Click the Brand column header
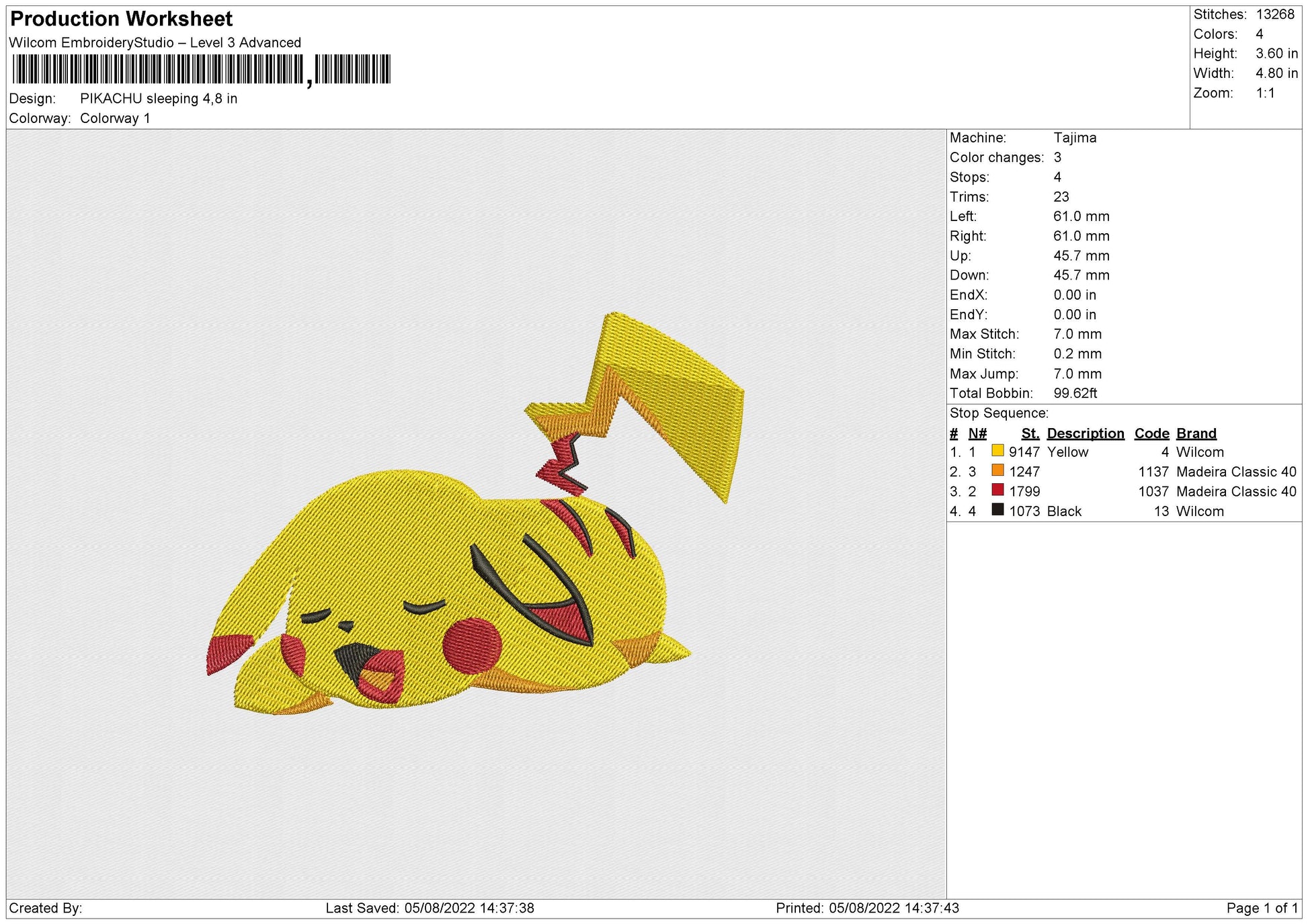1308x924 pixels. click(1196, 433)
